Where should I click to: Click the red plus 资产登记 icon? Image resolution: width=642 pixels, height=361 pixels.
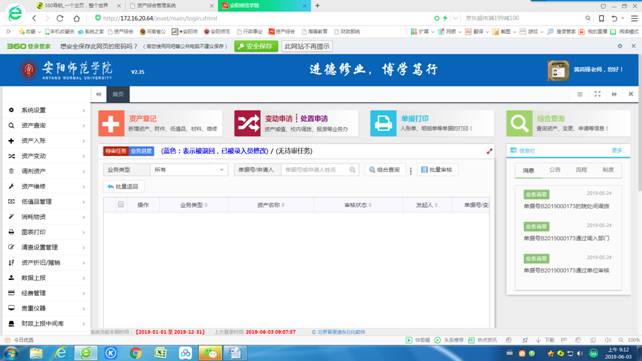tap(111, 123)
